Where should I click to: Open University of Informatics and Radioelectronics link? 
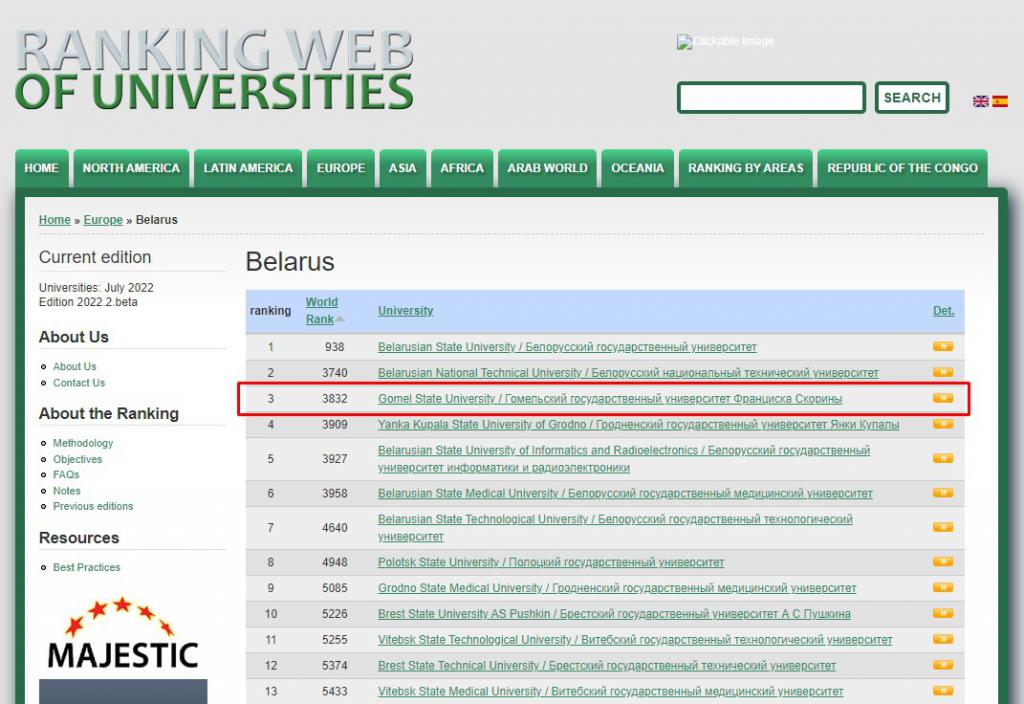pyautogui.click(x=624, y=459)
